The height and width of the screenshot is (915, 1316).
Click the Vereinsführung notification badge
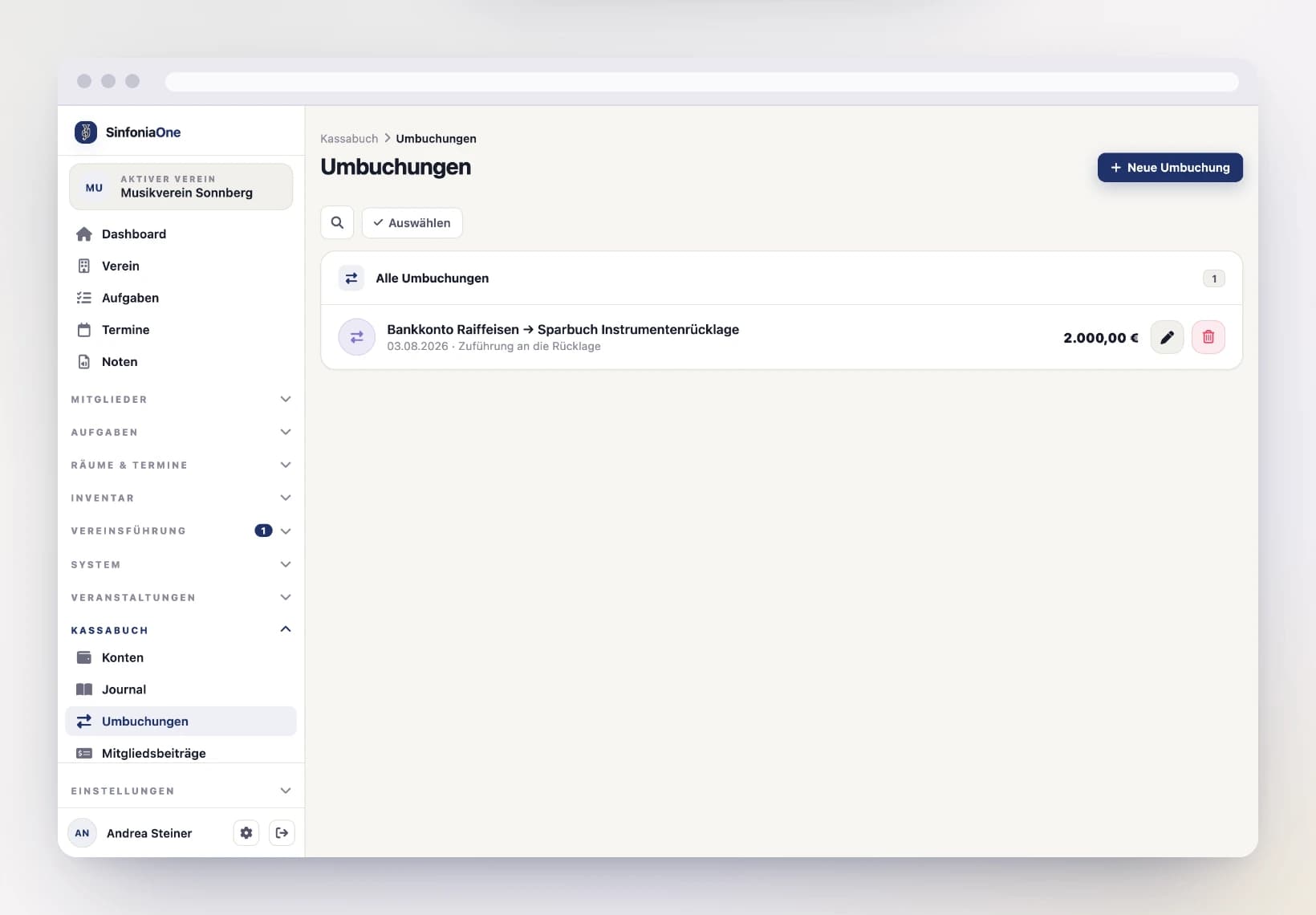click(x=263, y=531)
